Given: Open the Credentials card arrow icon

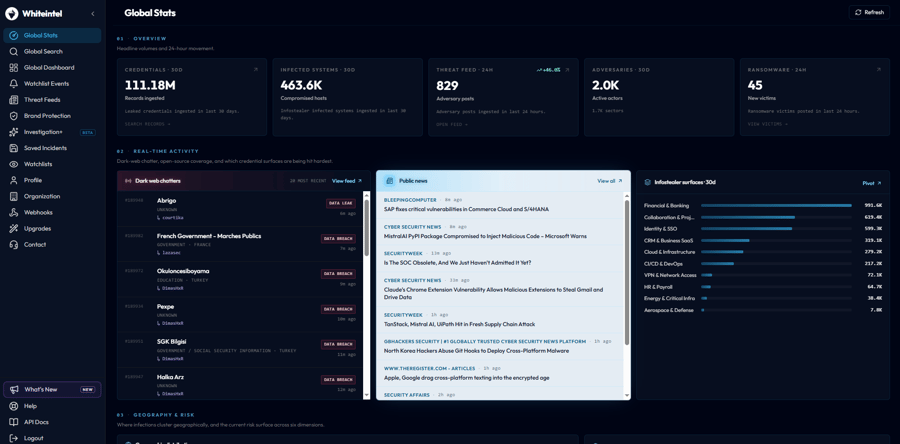Looking at the screenshot, I should pos(255,69).
